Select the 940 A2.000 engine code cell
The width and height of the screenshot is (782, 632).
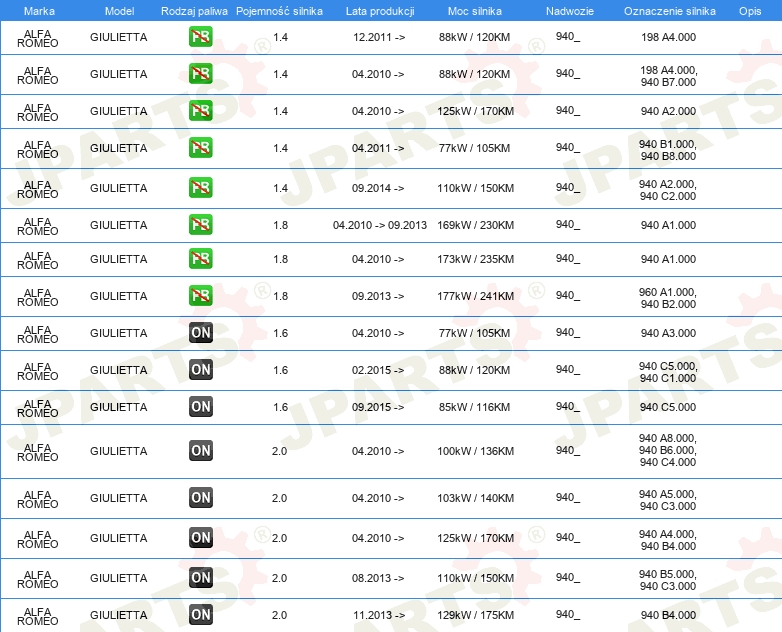pos(668,111)
